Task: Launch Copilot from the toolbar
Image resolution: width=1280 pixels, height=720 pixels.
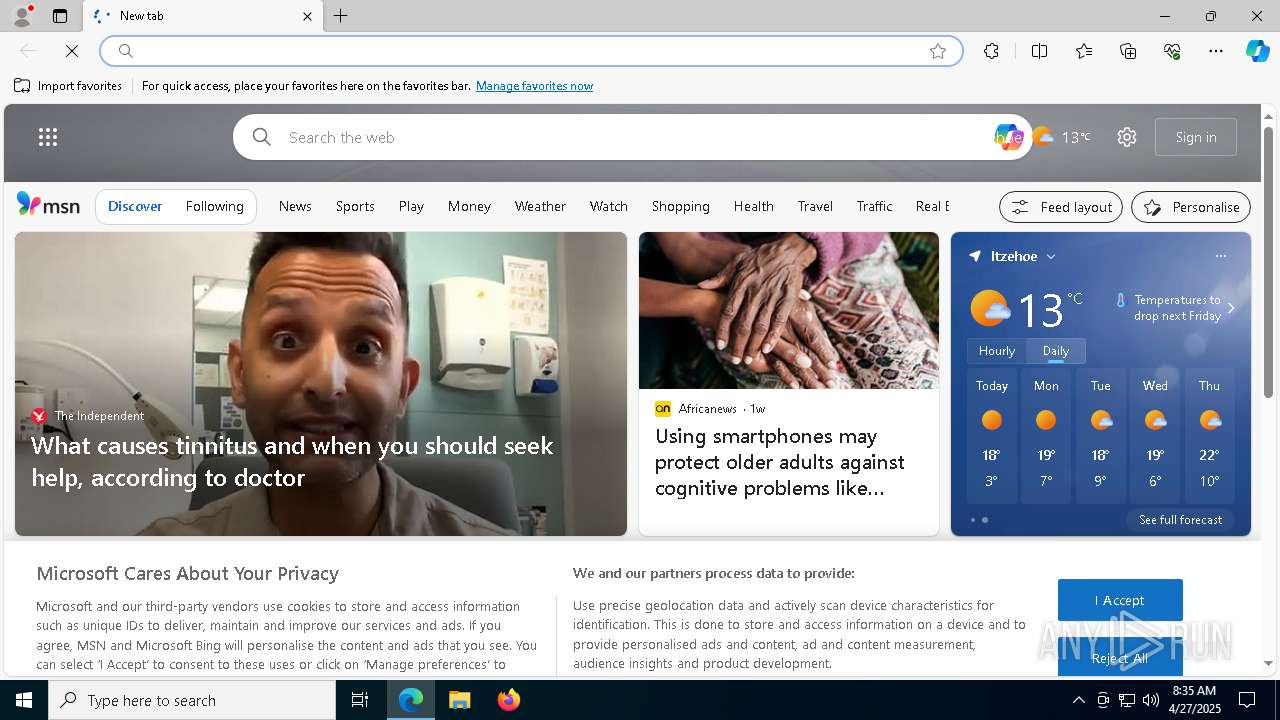Action: click(1257, 51)
